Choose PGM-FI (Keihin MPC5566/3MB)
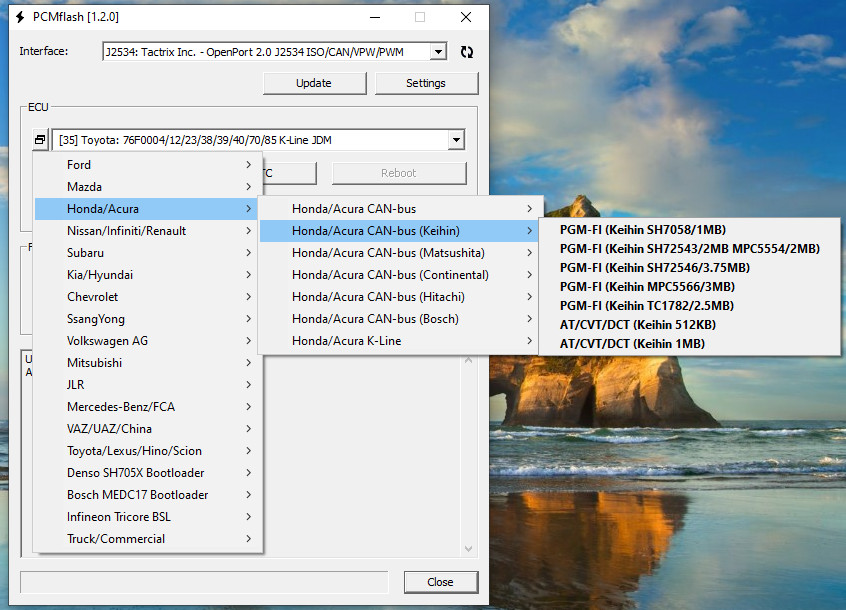Viewport: 846px width, 610px height. 690,286
